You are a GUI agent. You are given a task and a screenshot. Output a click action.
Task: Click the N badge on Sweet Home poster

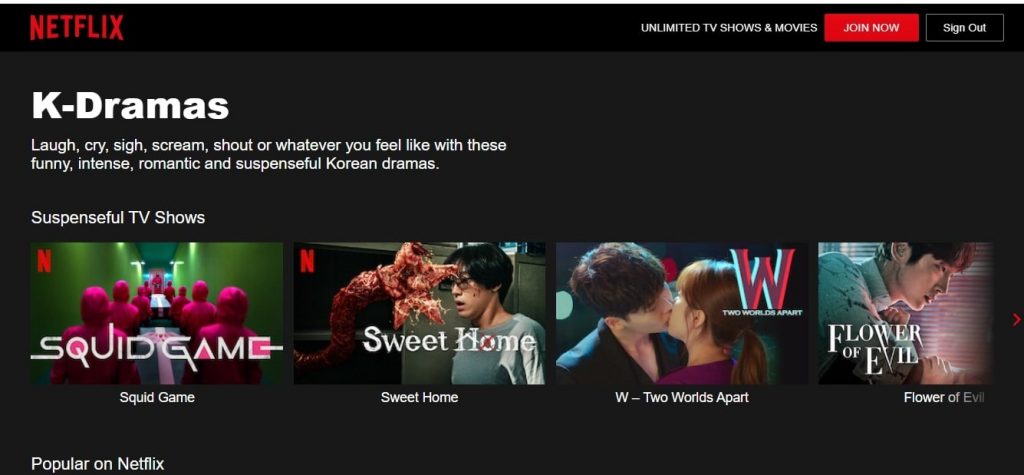coord(307,260)
